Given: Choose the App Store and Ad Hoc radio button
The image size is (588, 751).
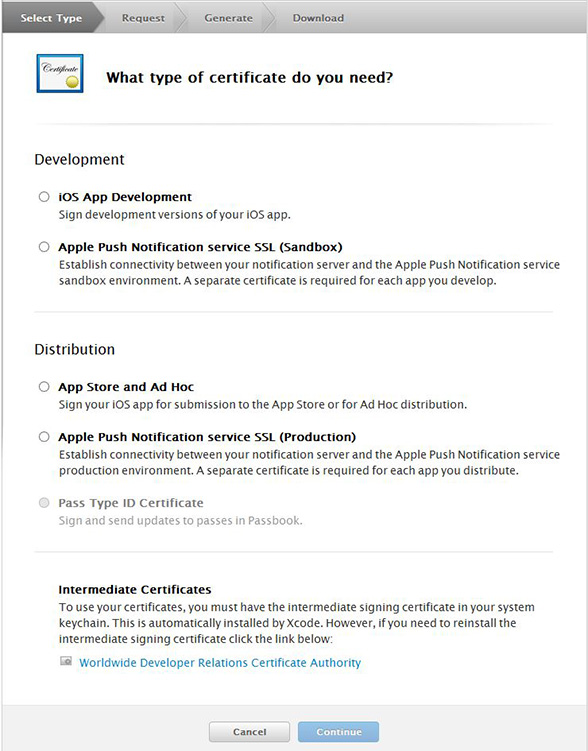Looking at the screenshot, I should click(44, 387).
